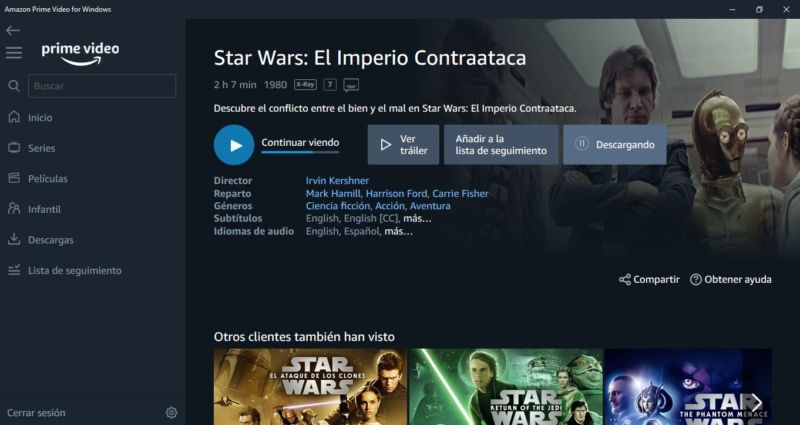Pause the download with Descargando button
The width and height of the screenshot is (800, 425).
point(614,144)
